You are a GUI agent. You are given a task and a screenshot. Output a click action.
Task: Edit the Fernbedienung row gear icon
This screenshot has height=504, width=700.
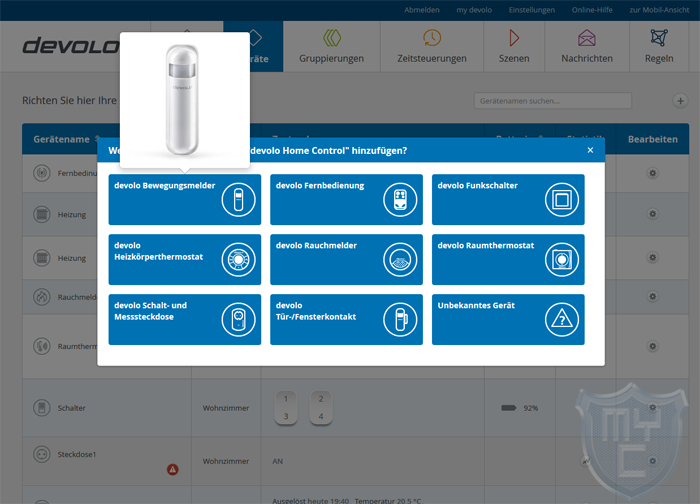(x=653, y=173)
